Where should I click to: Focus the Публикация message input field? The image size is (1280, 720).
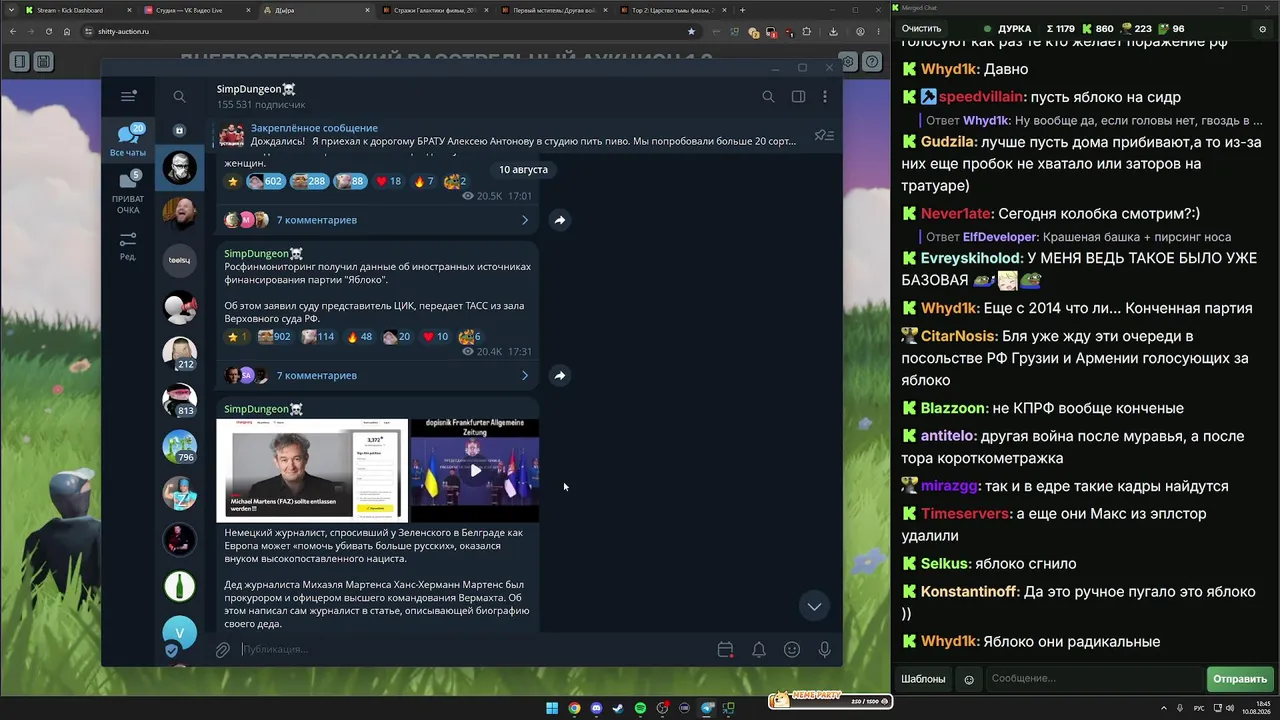pos(475,650)
